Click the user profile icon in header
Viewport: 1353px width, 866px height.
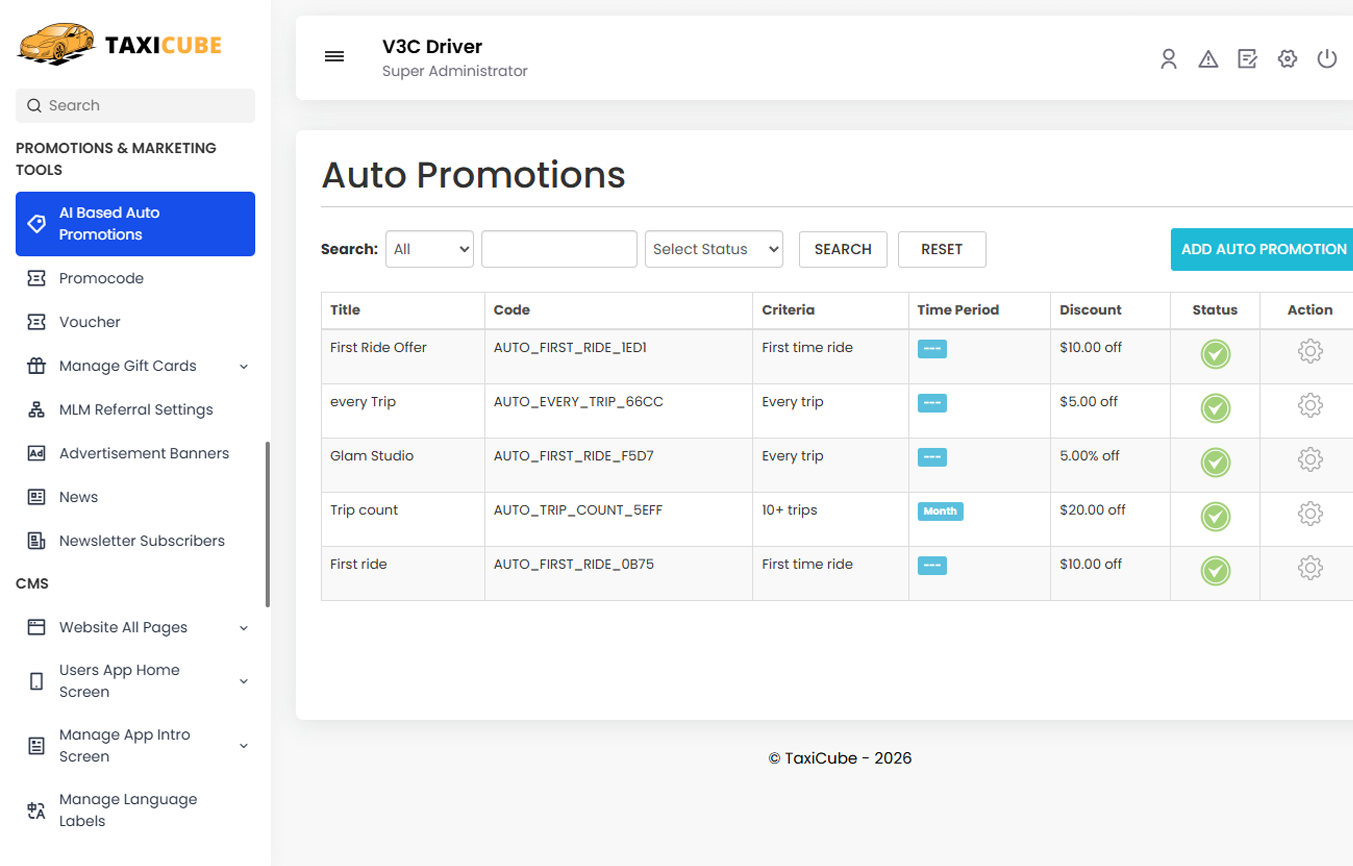pos(1168,59)
